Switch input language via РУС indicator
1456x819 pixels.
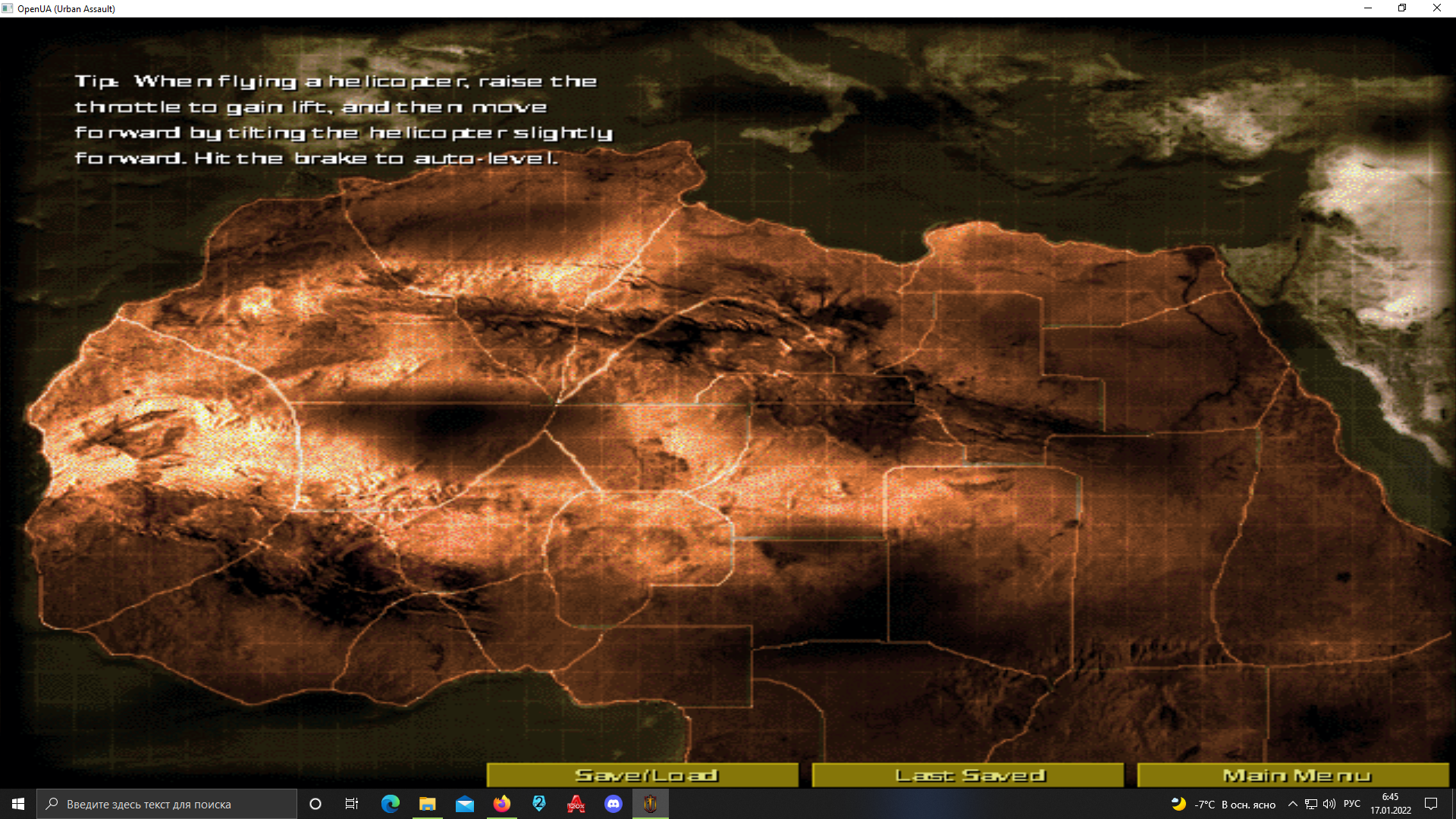pos(1352,804)
